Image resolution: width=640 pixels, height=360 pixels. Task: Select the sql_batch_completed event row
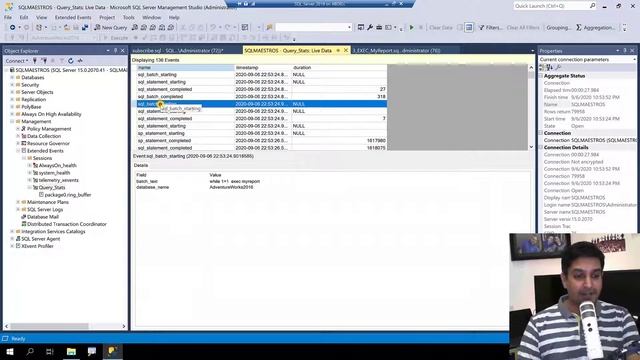pos(261,97)
